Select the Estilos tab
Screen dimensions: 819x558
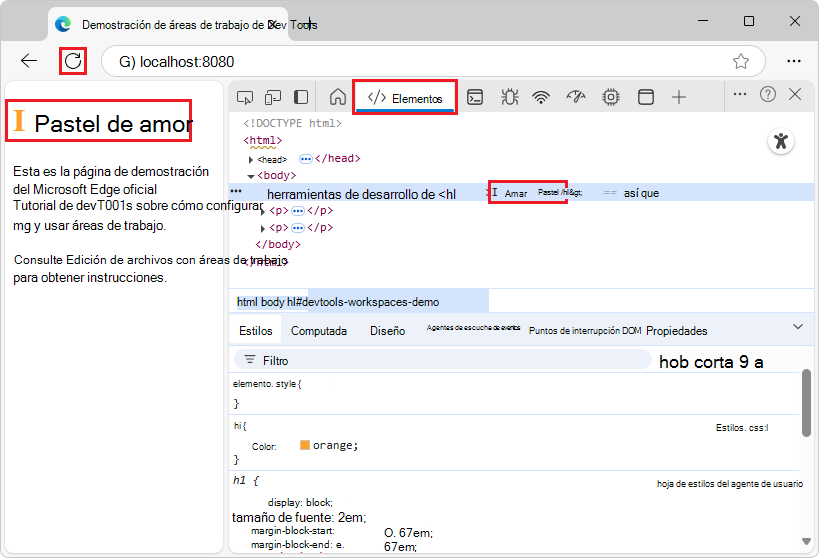tap(255, 331)
